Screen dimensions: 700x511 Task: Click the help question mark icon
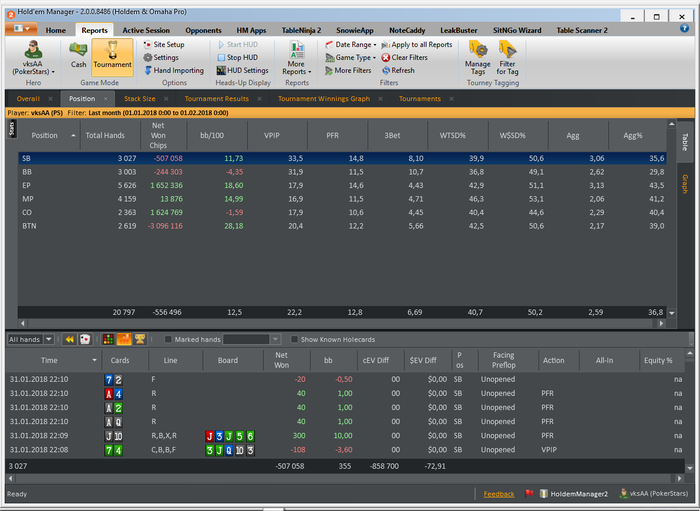click(684, 28)
